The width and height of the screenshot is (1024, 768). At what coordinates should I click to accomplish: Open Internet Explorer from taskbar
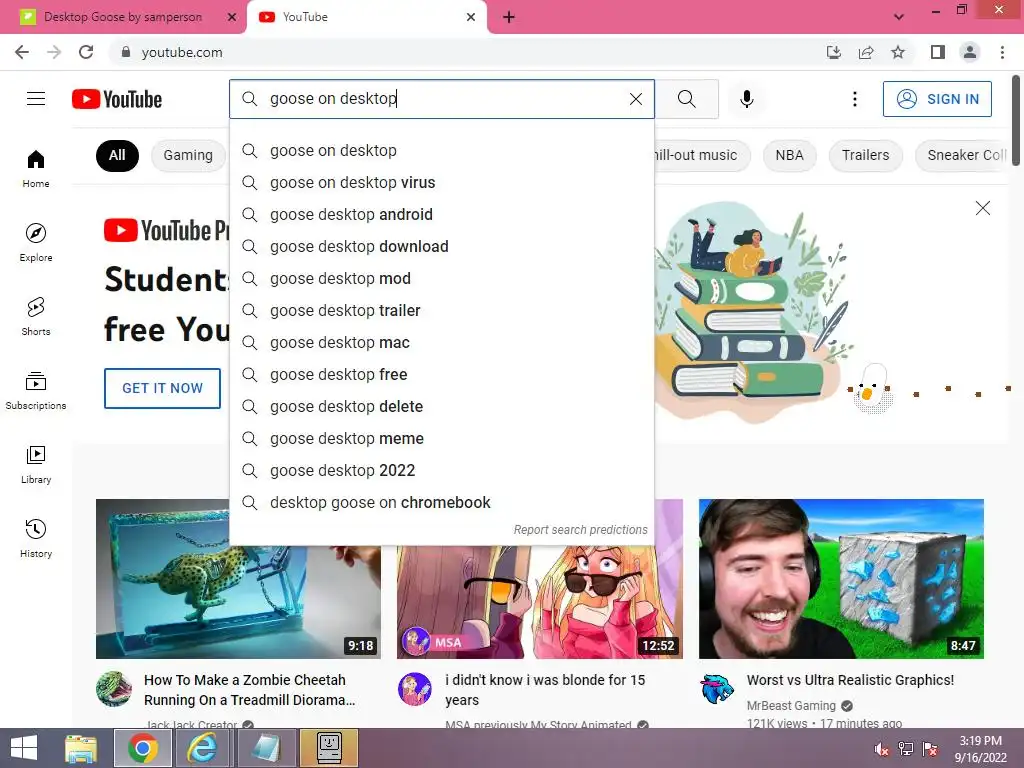click(202, 748)
